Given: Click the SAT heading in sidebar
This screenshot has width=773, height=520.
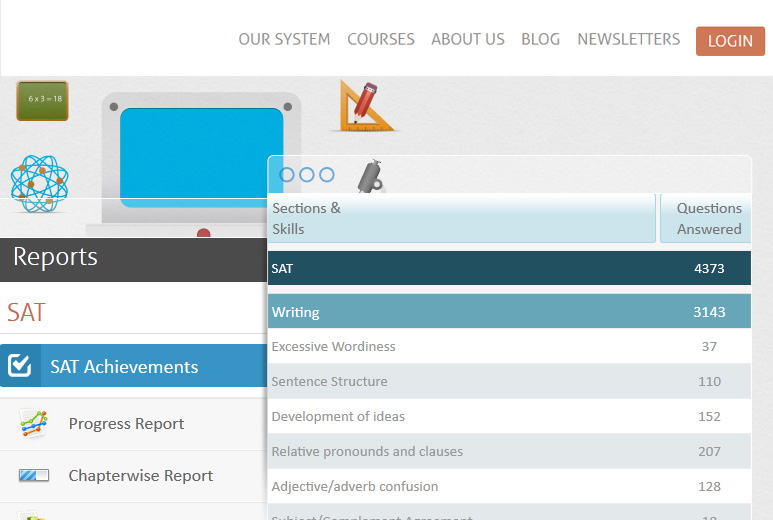Looking at the screenshot, I should tap(27, 312).
